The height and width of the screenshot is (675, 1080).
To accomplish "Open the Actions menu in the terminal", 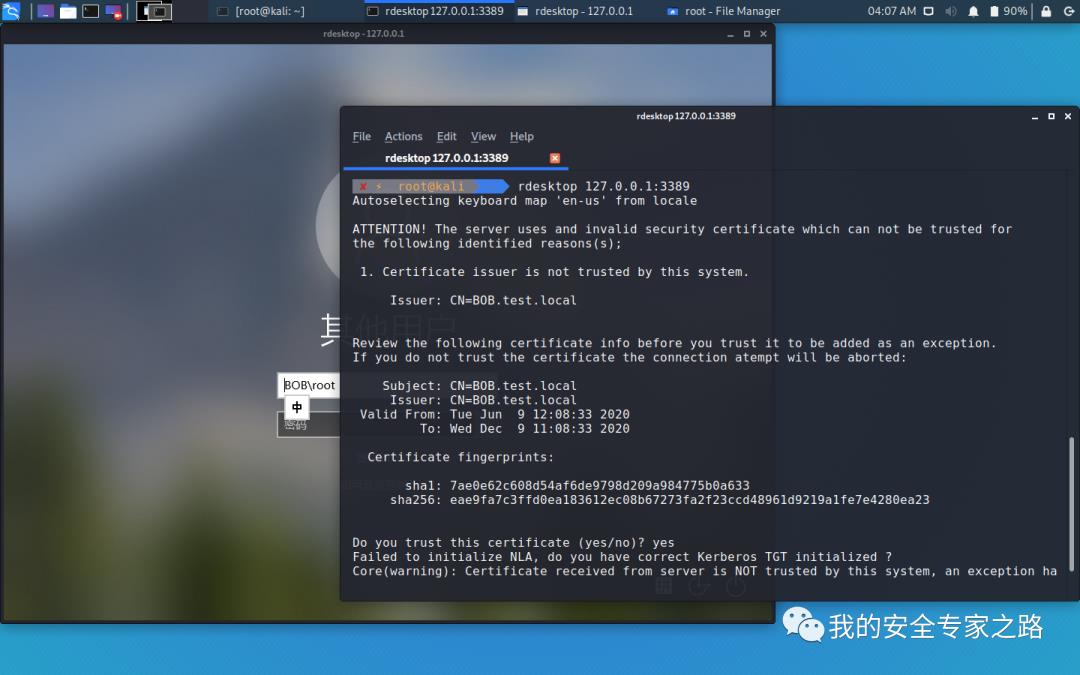I will pos(404,136).
